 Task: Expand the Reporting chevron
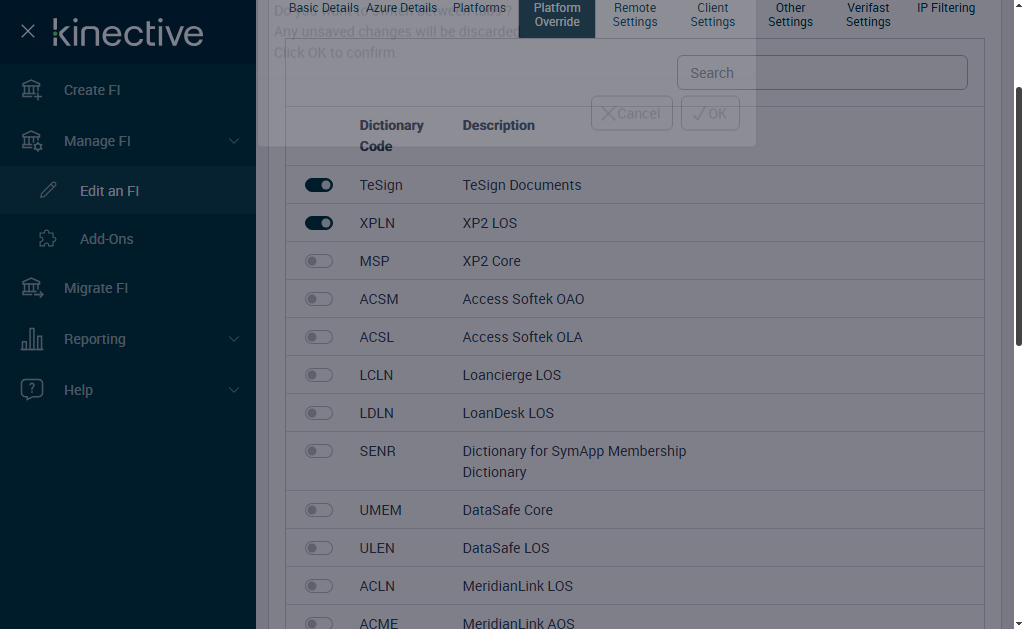(233, 338)
